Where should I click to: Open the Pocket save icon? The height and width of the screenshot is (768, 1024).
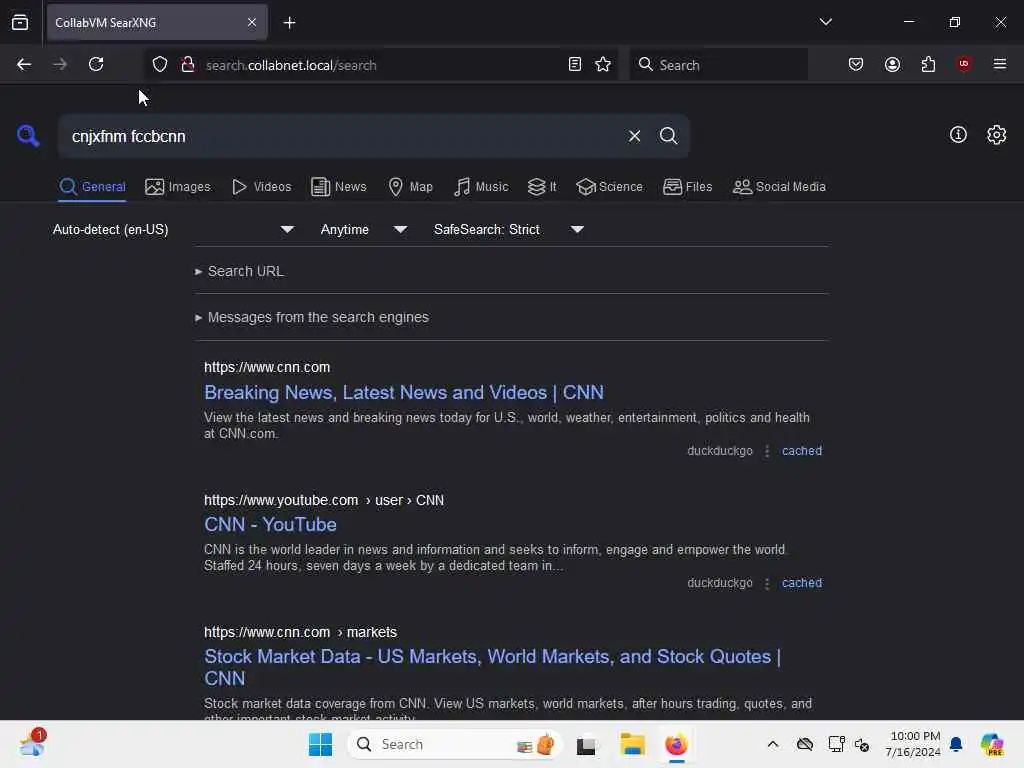point(856,64)
